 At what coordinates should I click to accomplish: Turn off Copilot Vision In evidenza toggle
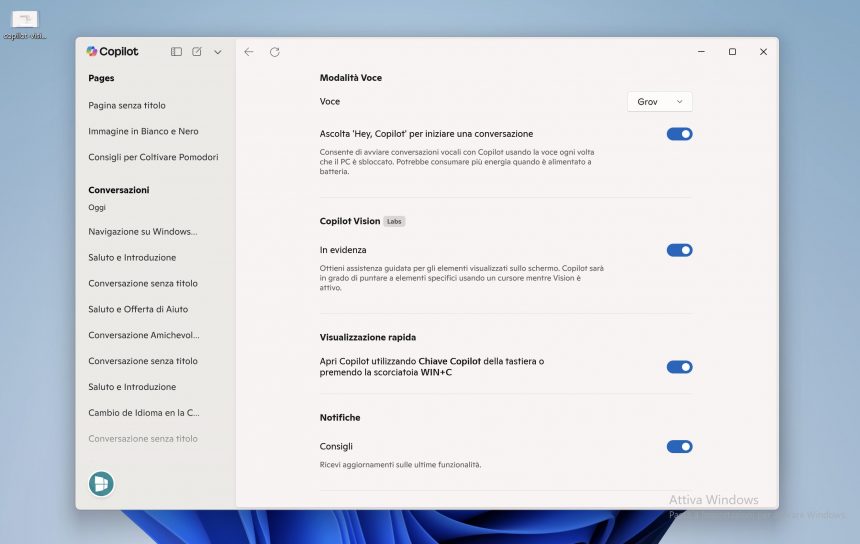(x=679, y=250)
